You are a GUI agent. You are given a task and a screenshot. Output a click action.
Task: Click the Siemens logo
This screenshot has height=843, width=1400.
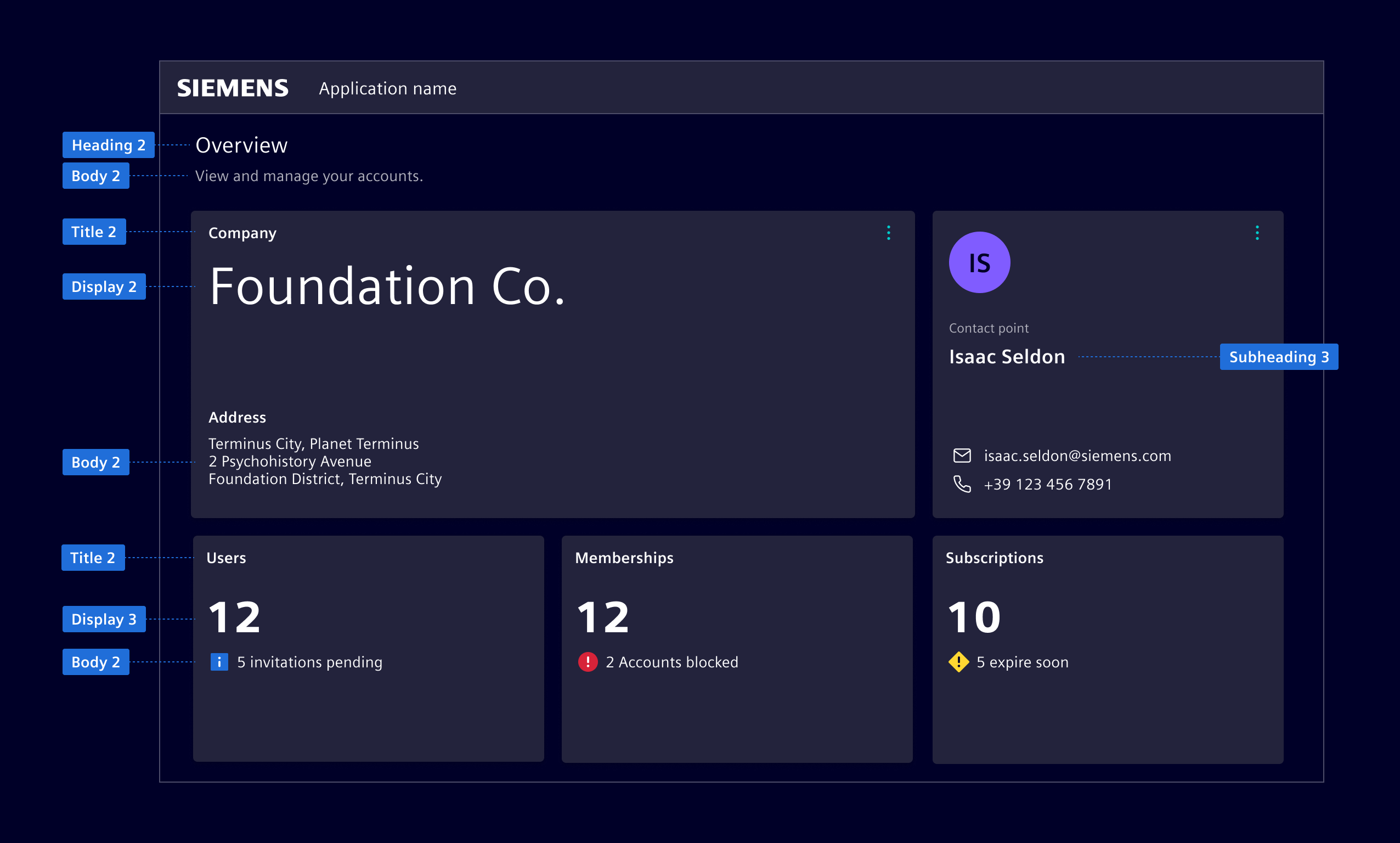(x=233, y=88)
